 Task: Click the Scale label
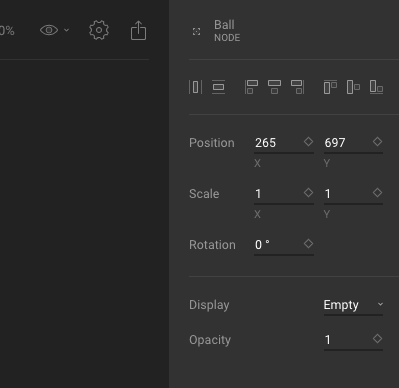point(204,194)
